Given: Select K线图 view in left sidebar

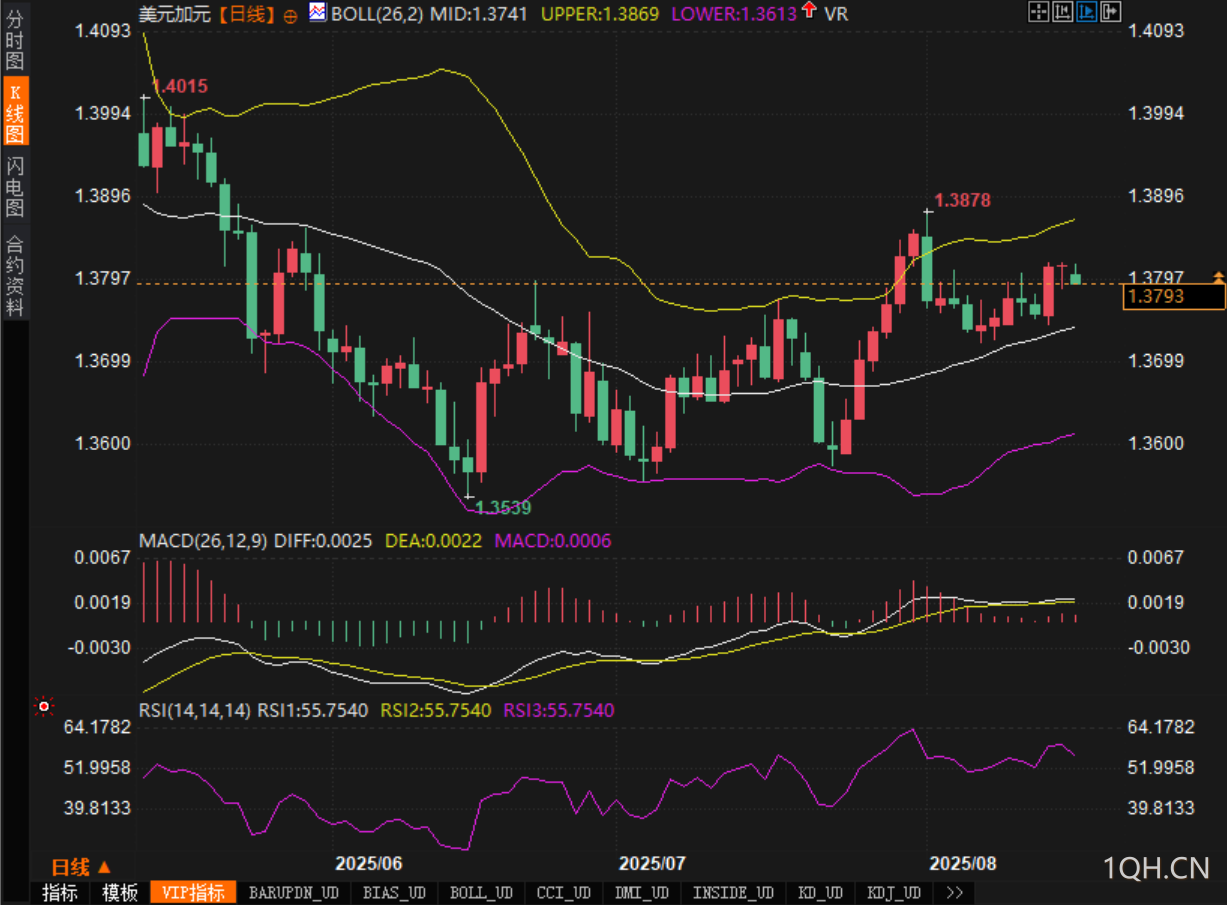Looking at the screenshot, I should (15, 112).
